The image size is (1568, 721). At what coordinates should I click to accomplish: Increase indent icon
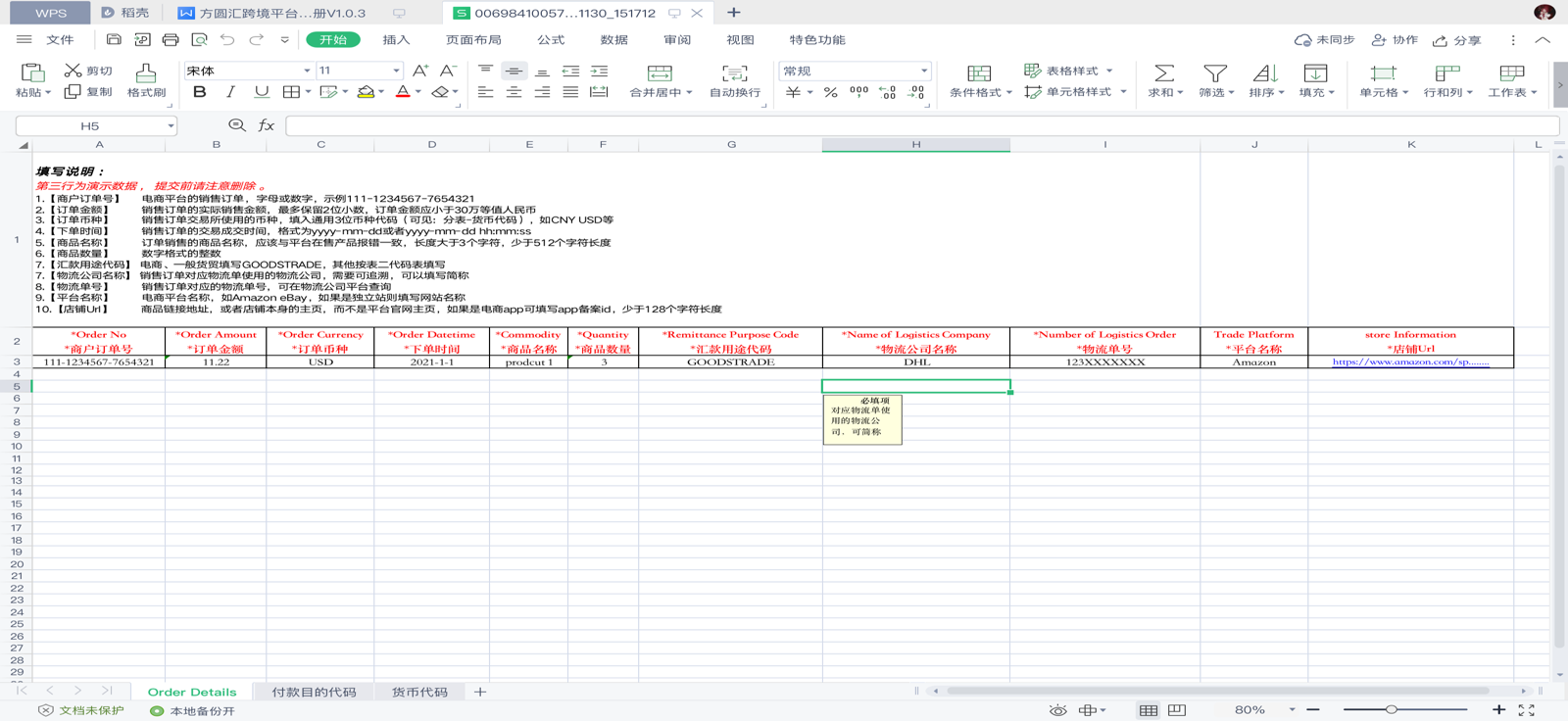pyautogui.click(x=599, y=71)
